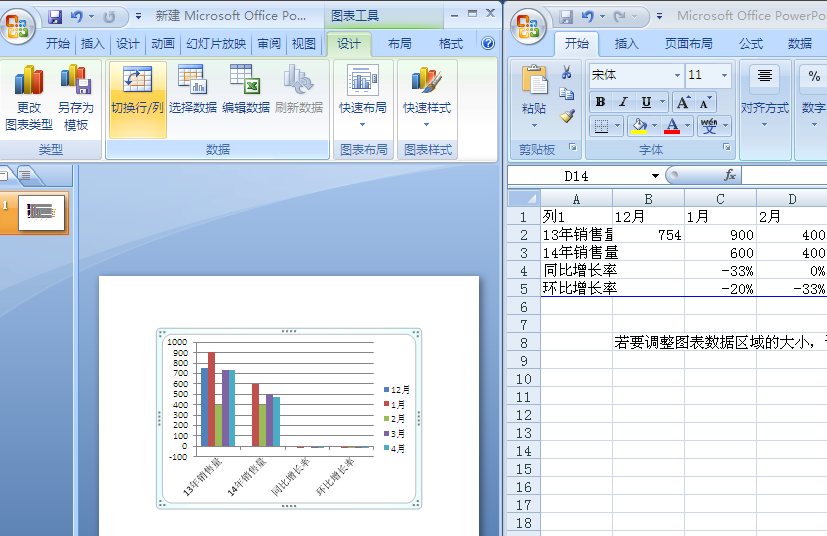Switch to Excel 页面布局 tab

click(689, 43)
